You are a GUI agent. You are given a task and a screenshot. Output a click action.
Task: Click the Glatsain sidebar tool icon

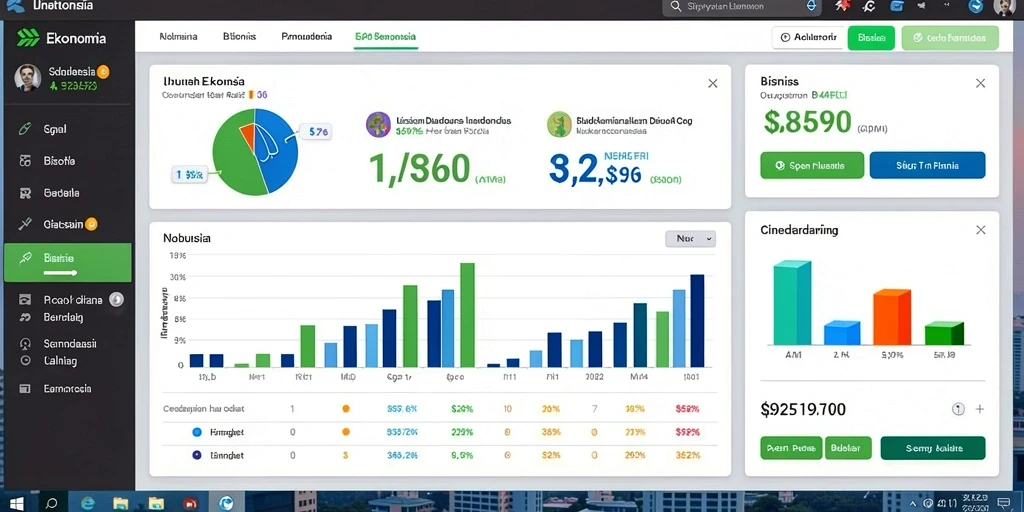[25, 225]
